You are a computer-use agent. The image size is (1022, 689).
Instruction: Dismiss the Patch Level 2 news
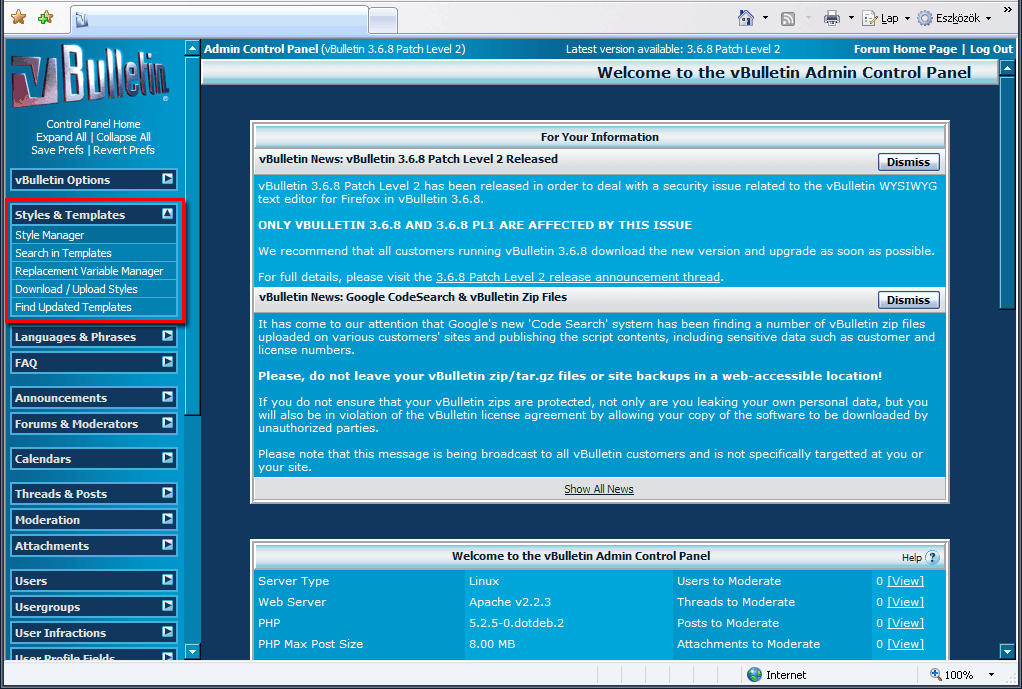click(908, 162)
